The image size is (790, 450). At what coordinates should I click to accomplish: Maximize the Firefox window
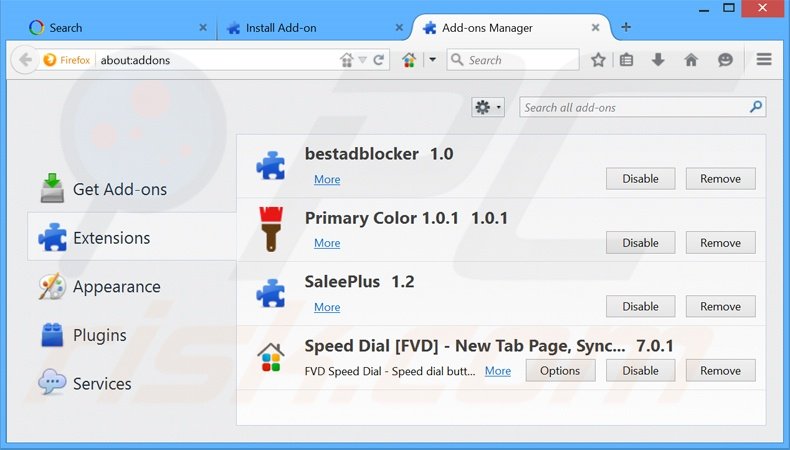729,8
